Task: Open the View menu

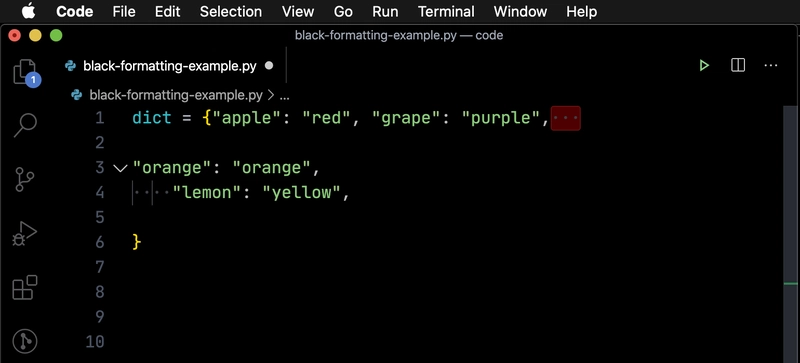Action: click(x=298, y=11)
